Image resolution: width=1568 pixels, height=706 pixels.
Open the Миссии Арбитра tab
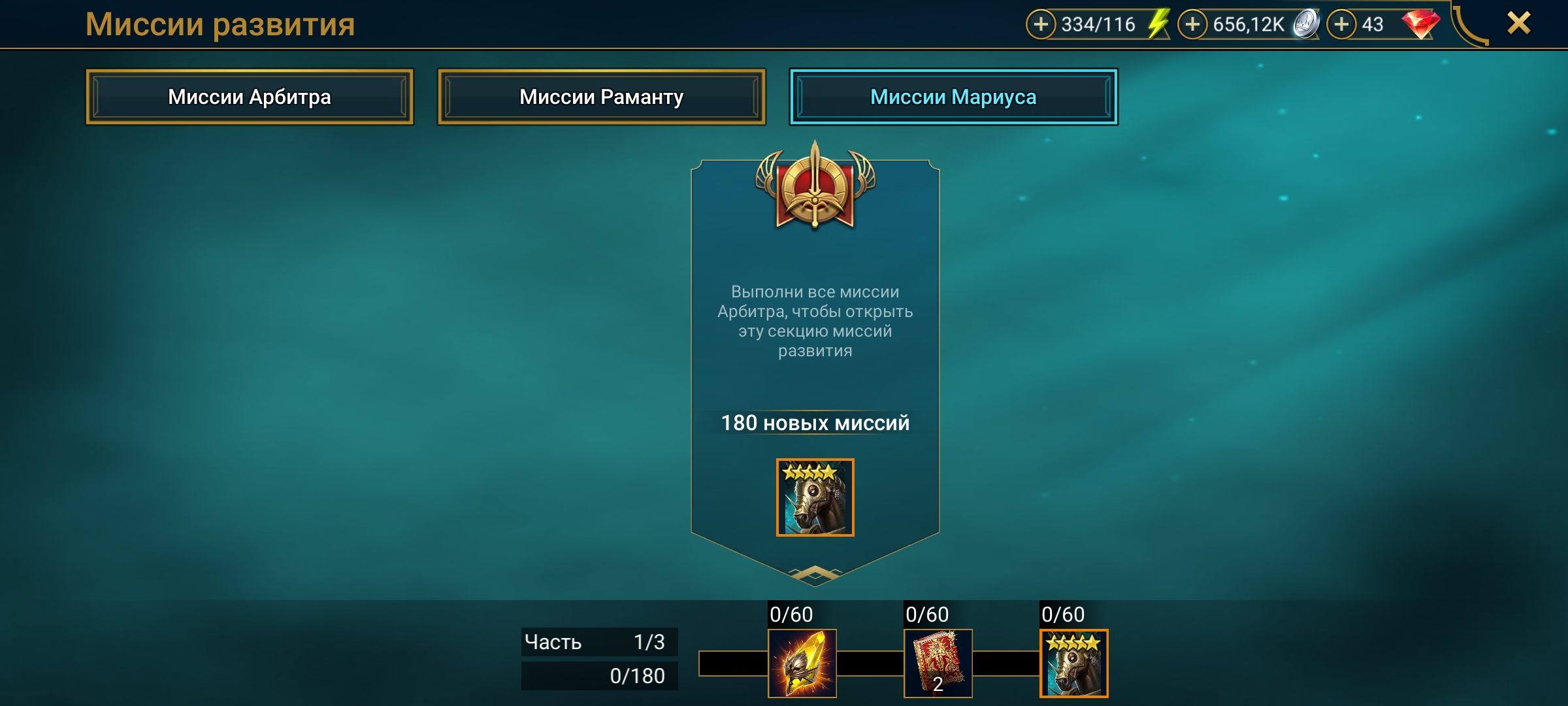tap(250, 97)
